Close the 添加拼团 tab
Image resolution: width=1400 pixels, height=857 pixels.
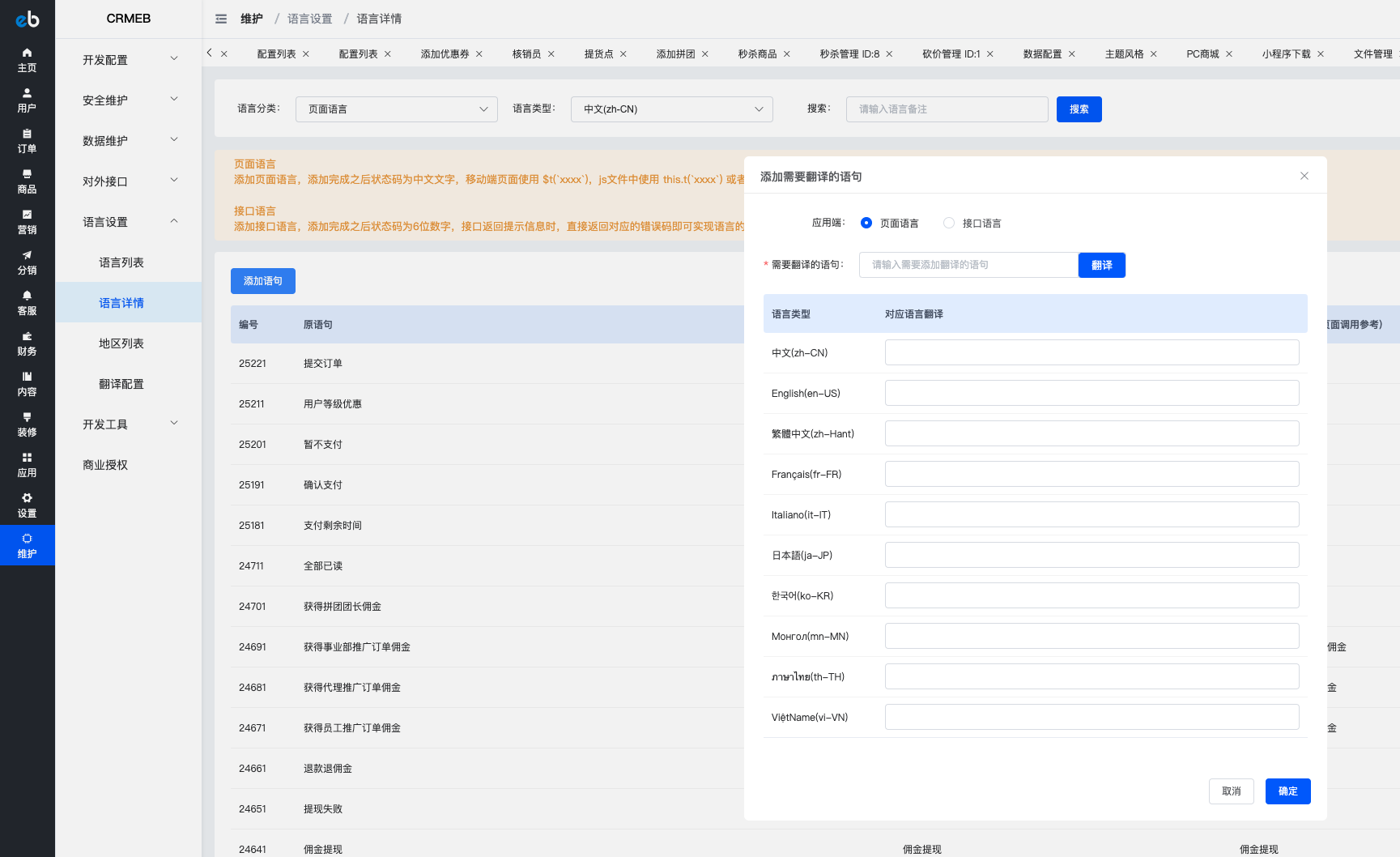[705, 54]
